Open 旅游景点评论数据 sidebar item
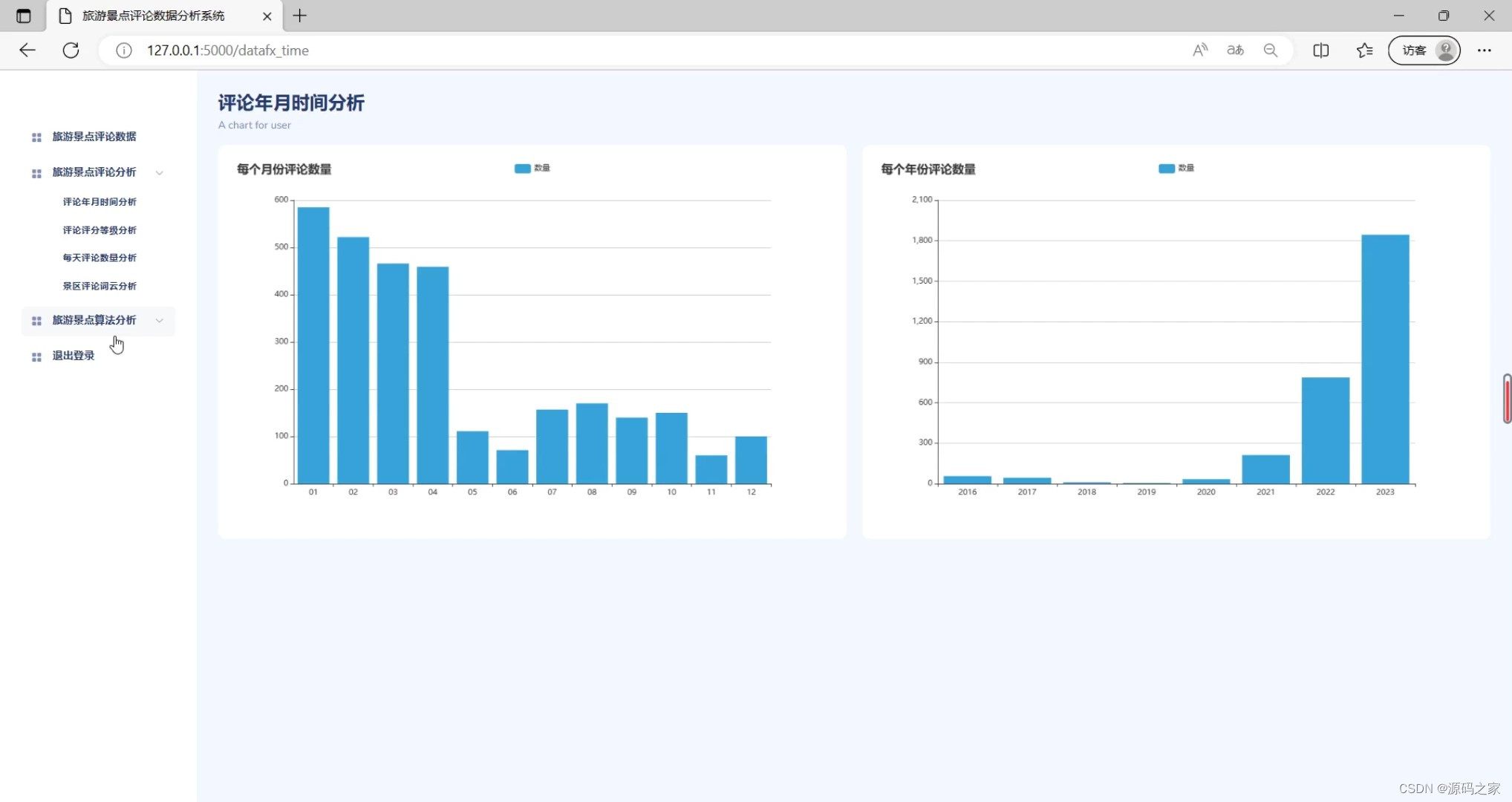This screenshot has height=802, width=1512. click(x=94, y=137)
